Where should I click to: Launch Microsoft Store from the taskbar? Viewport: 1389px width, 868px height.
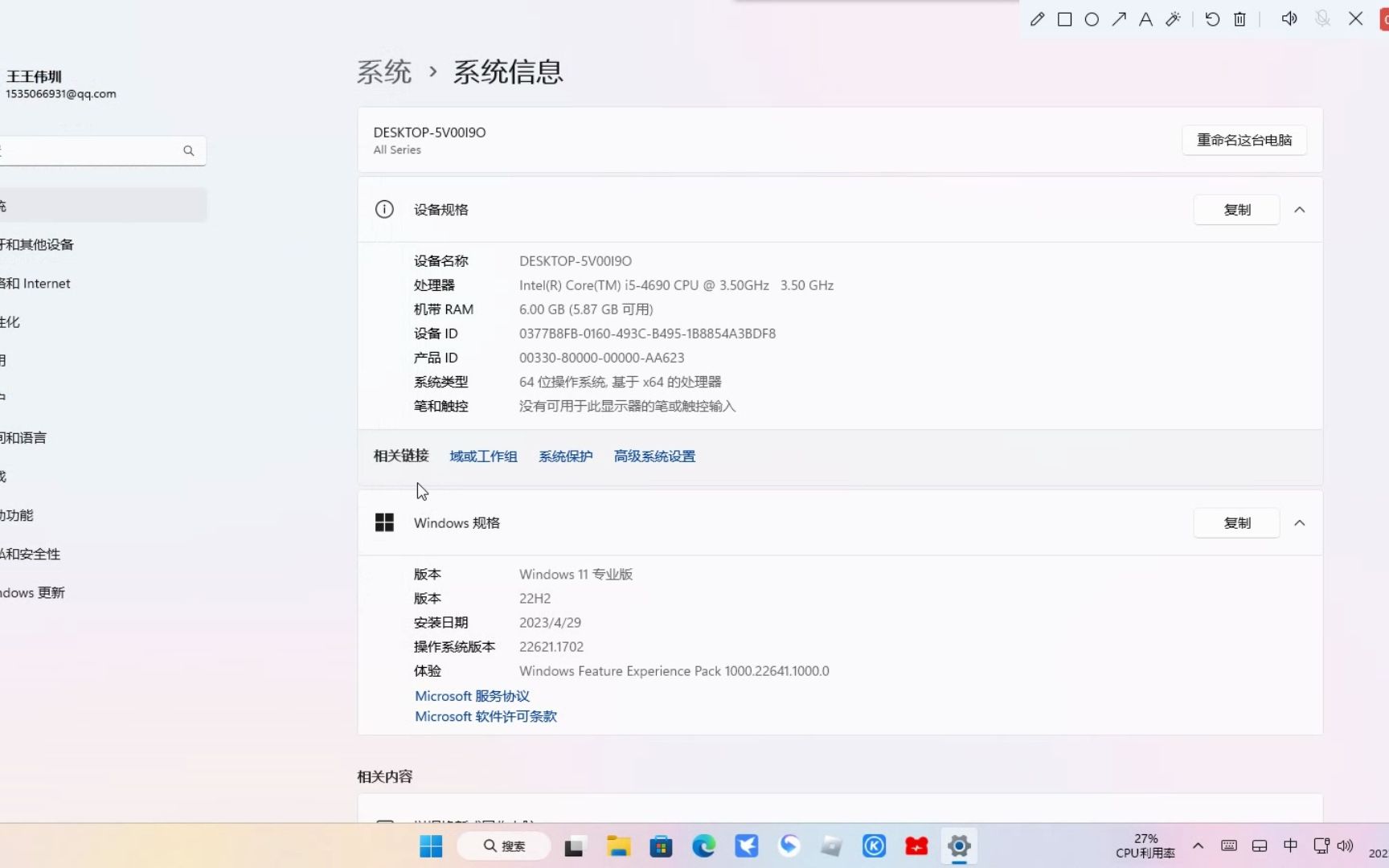pos(661,846)
